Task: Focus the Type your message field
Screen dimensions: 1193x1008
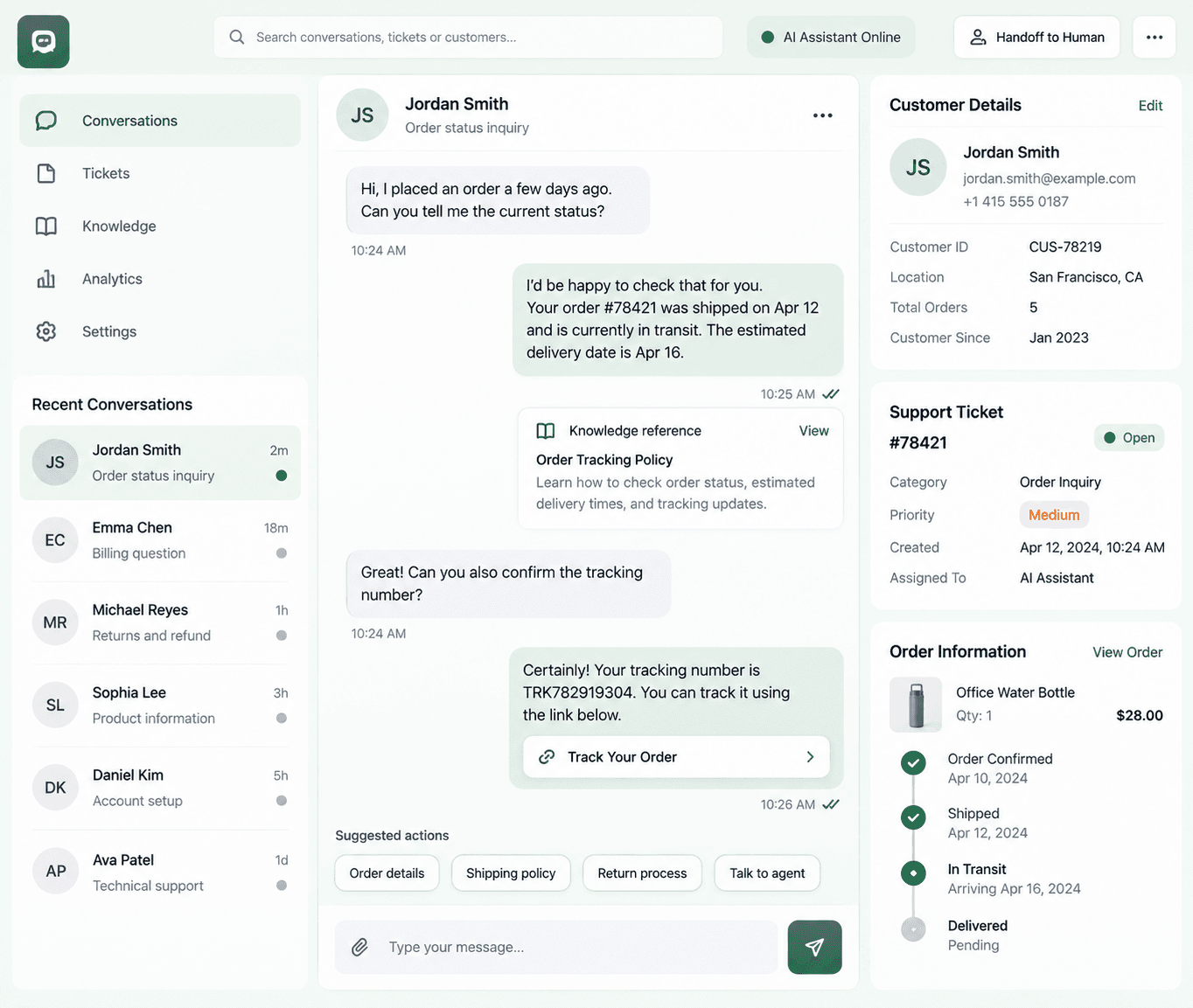Action: [556, 947]
